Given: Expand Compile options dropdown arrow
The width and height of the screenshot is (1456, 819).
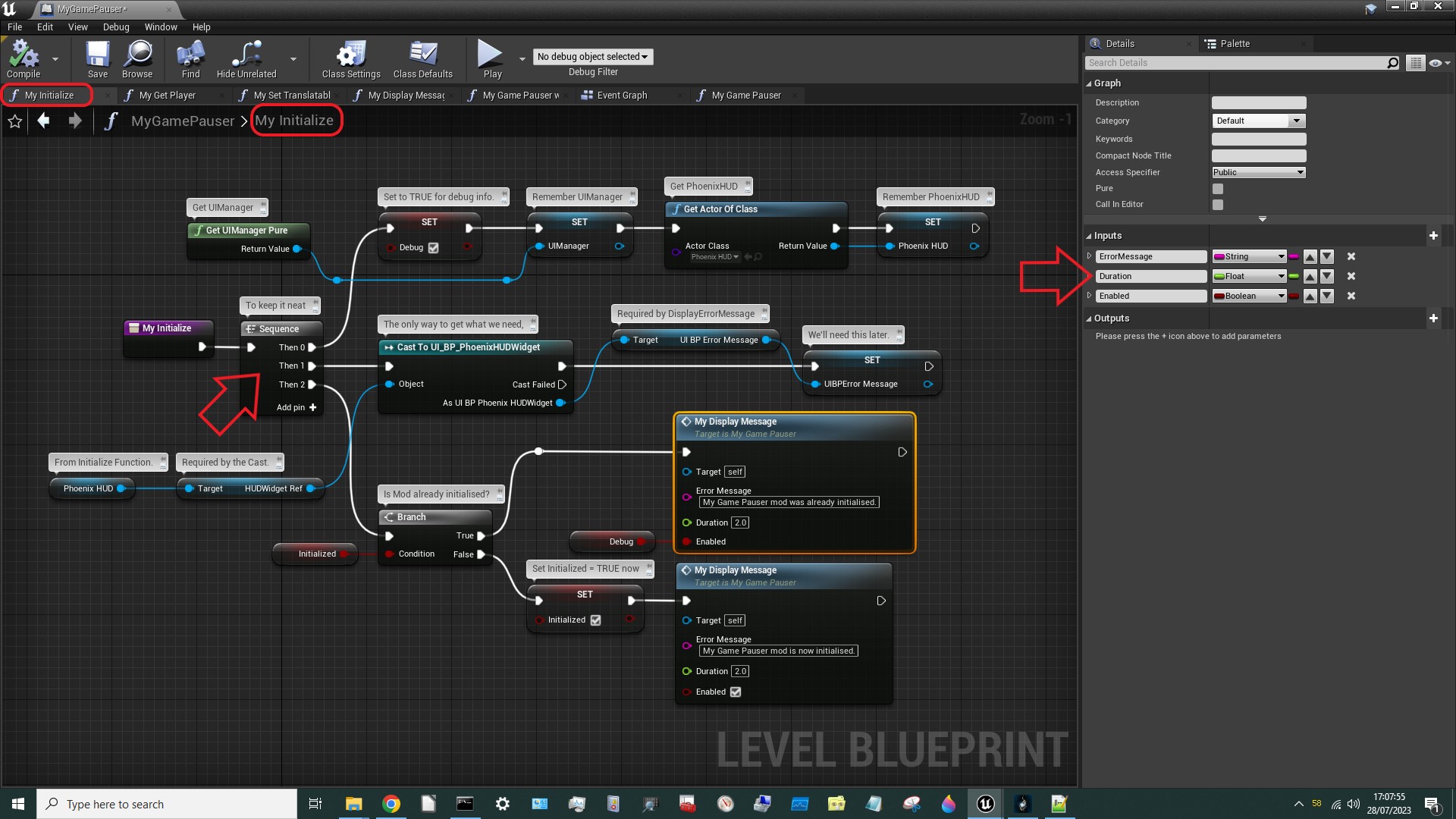Looking at the screenshot, I should tap(55, 58).
